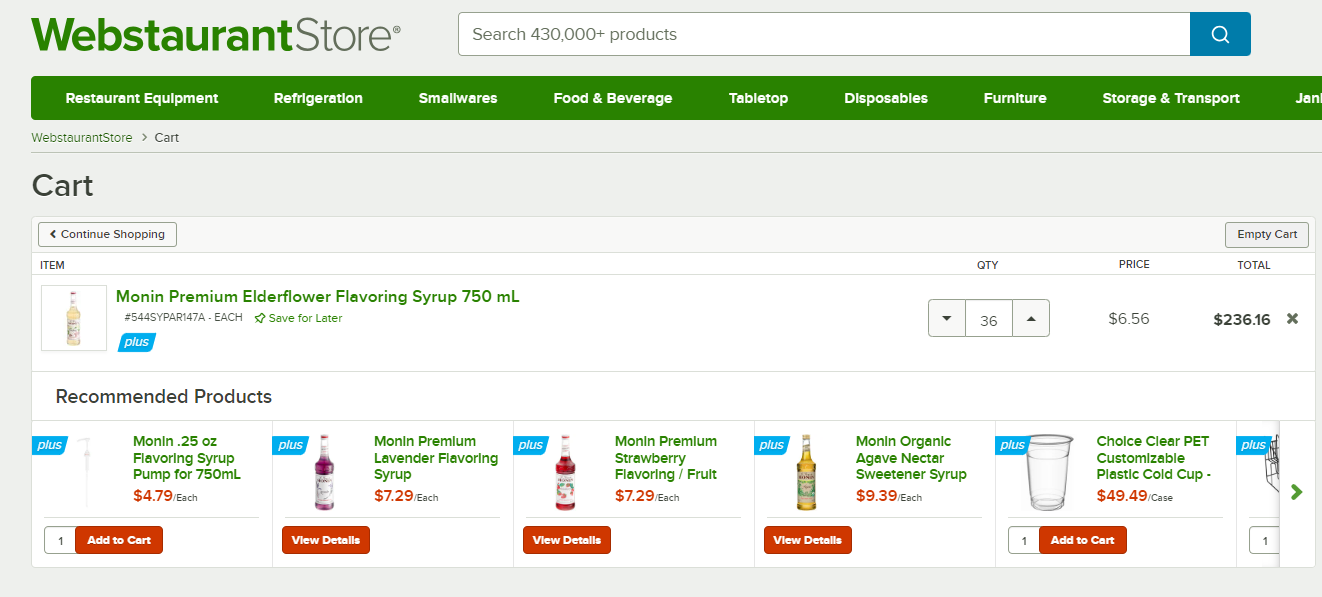Open Monin Organic Agave Nectar Sweetener link
This screenshot has width=1322, height=597.
click(911, 458)
